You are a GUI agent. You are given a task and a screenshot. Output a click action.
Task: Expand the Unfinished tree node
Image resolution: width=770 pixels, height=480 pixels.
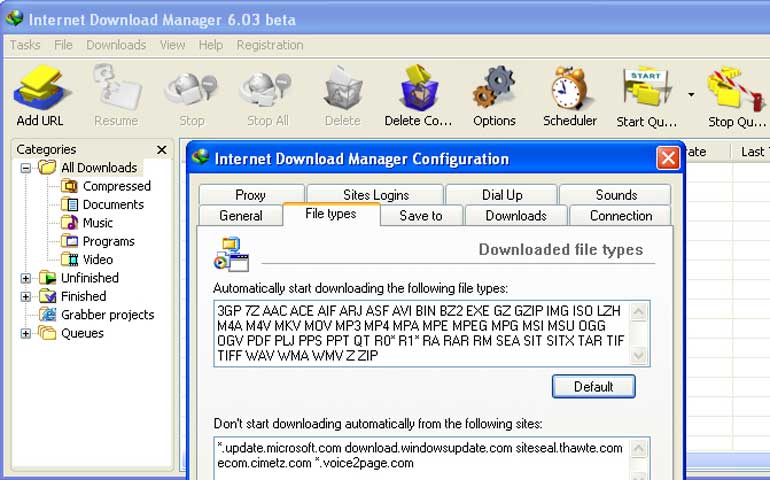pos(26,278)
